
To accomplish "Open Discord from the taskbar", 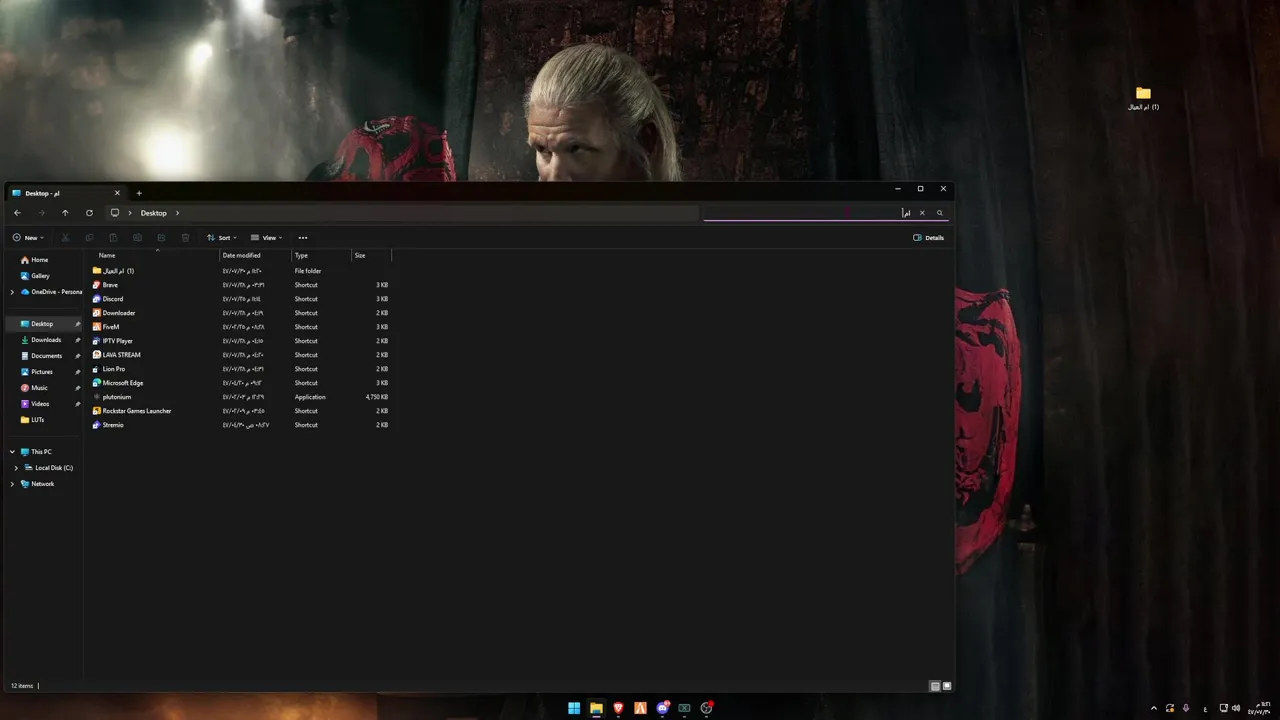I will [x=662, y=708].
